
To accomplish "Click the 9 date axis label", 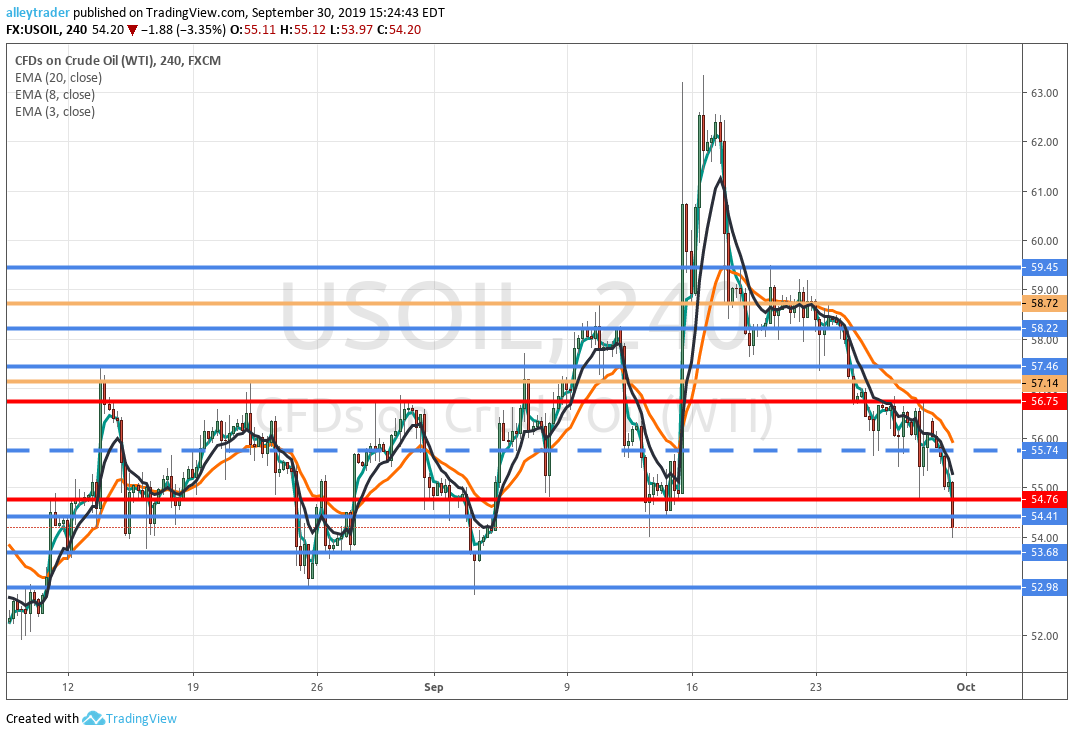I will tap(567, 687).
